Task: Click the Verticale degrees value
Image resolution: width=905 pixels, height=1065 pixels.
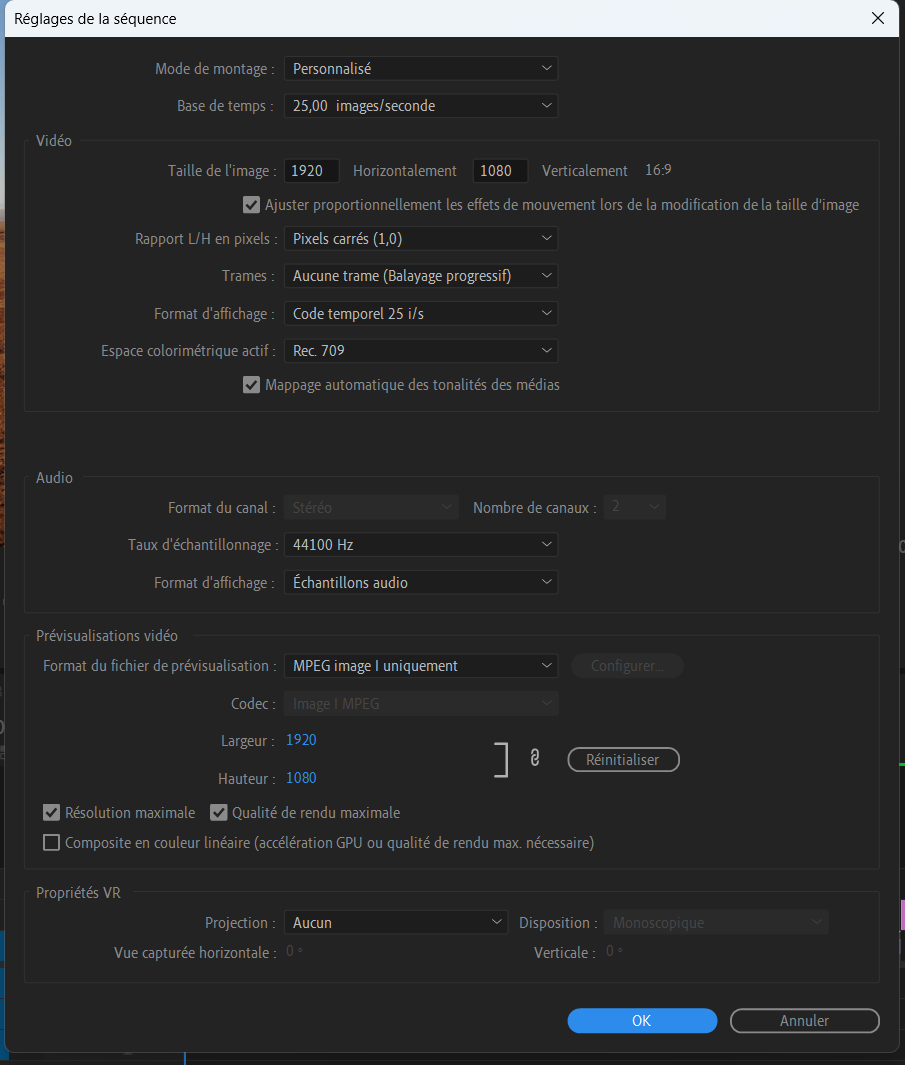Action: 614,951
